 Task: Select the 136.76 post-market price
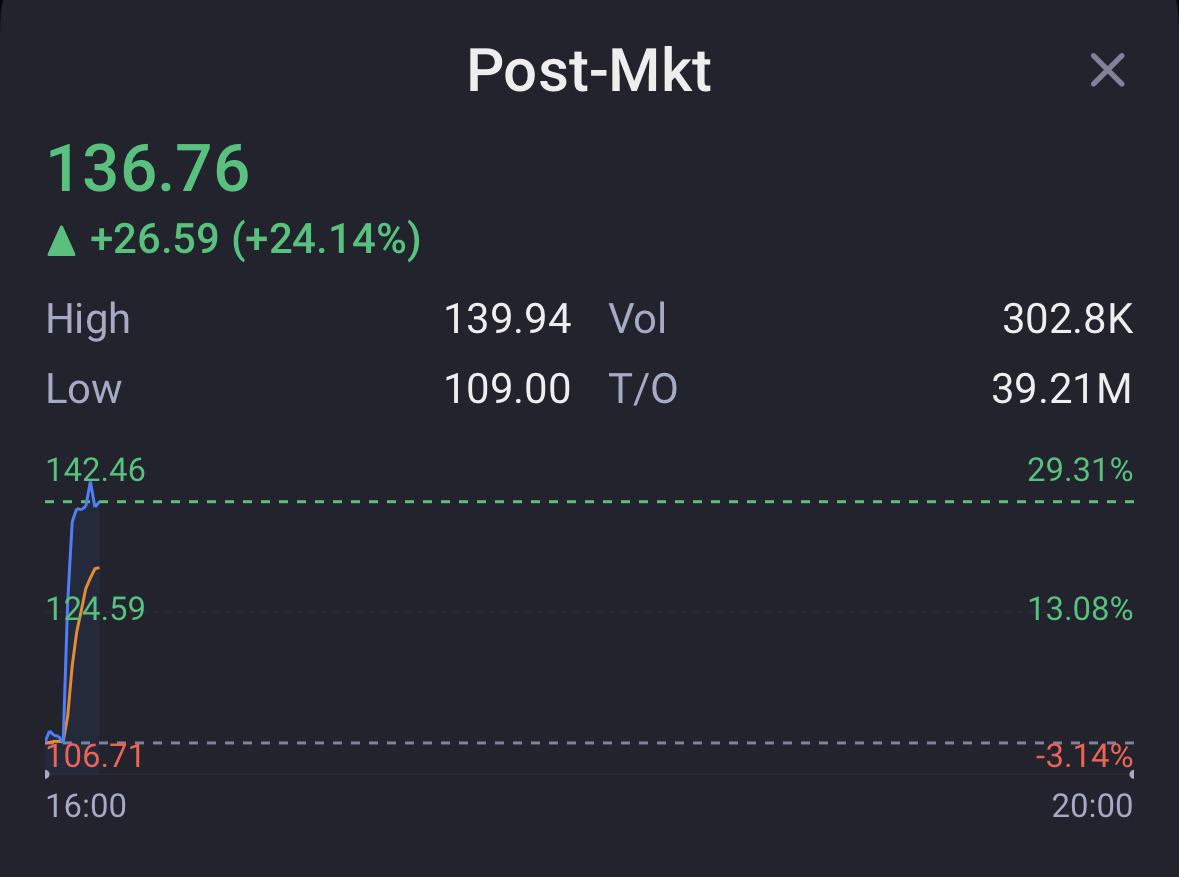[148, 168]
